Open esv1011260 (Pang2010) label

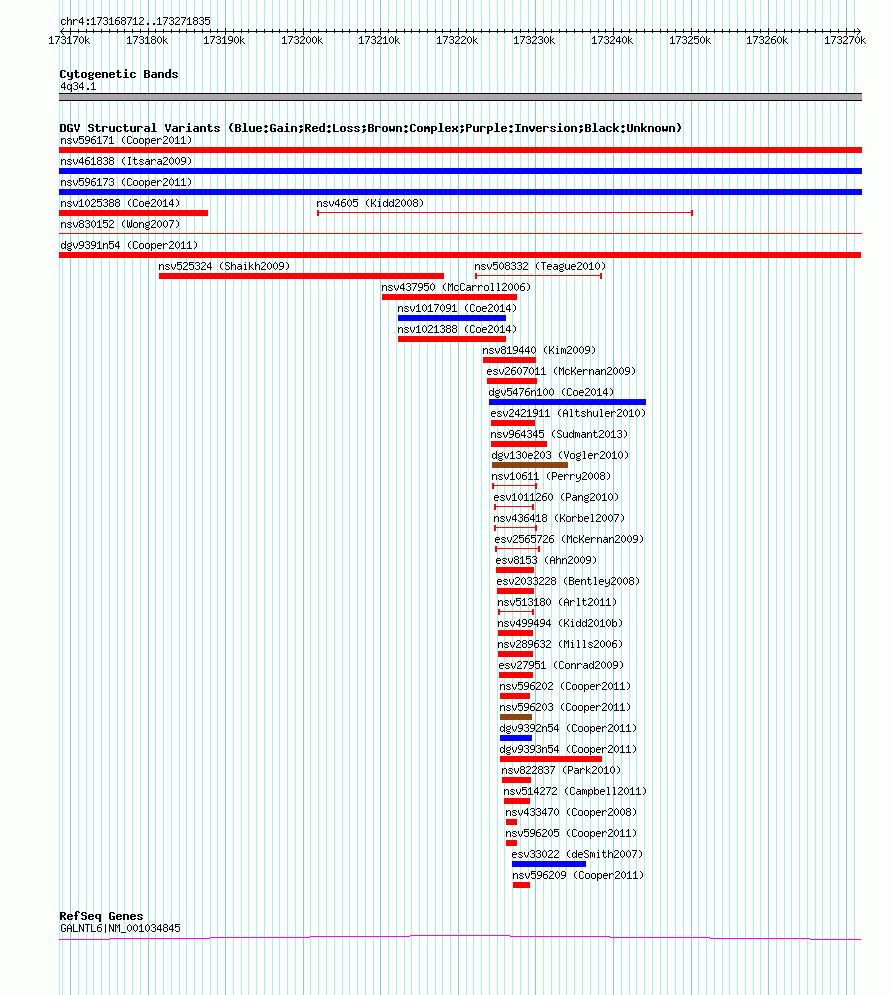tap(556, 496)
